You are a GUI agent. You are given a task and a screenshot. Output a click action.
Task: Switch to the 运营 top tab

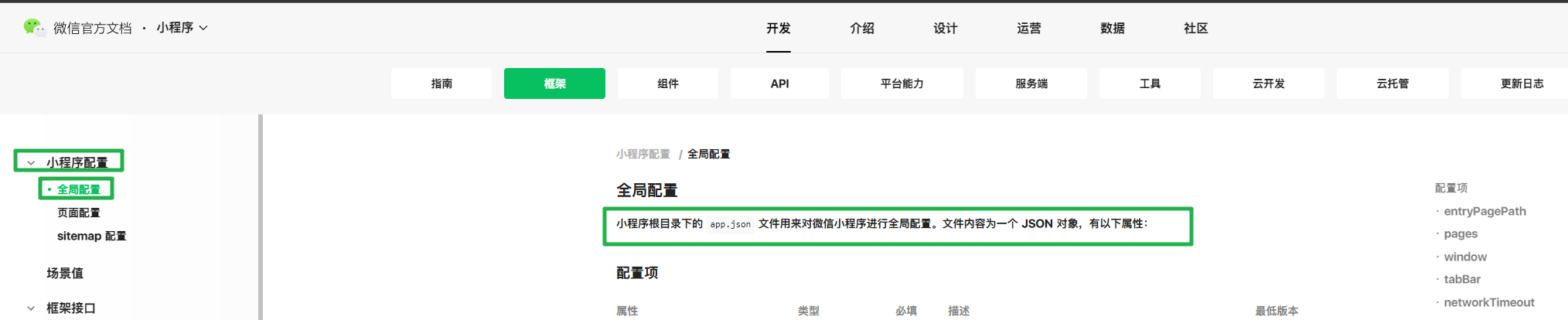1028,28
